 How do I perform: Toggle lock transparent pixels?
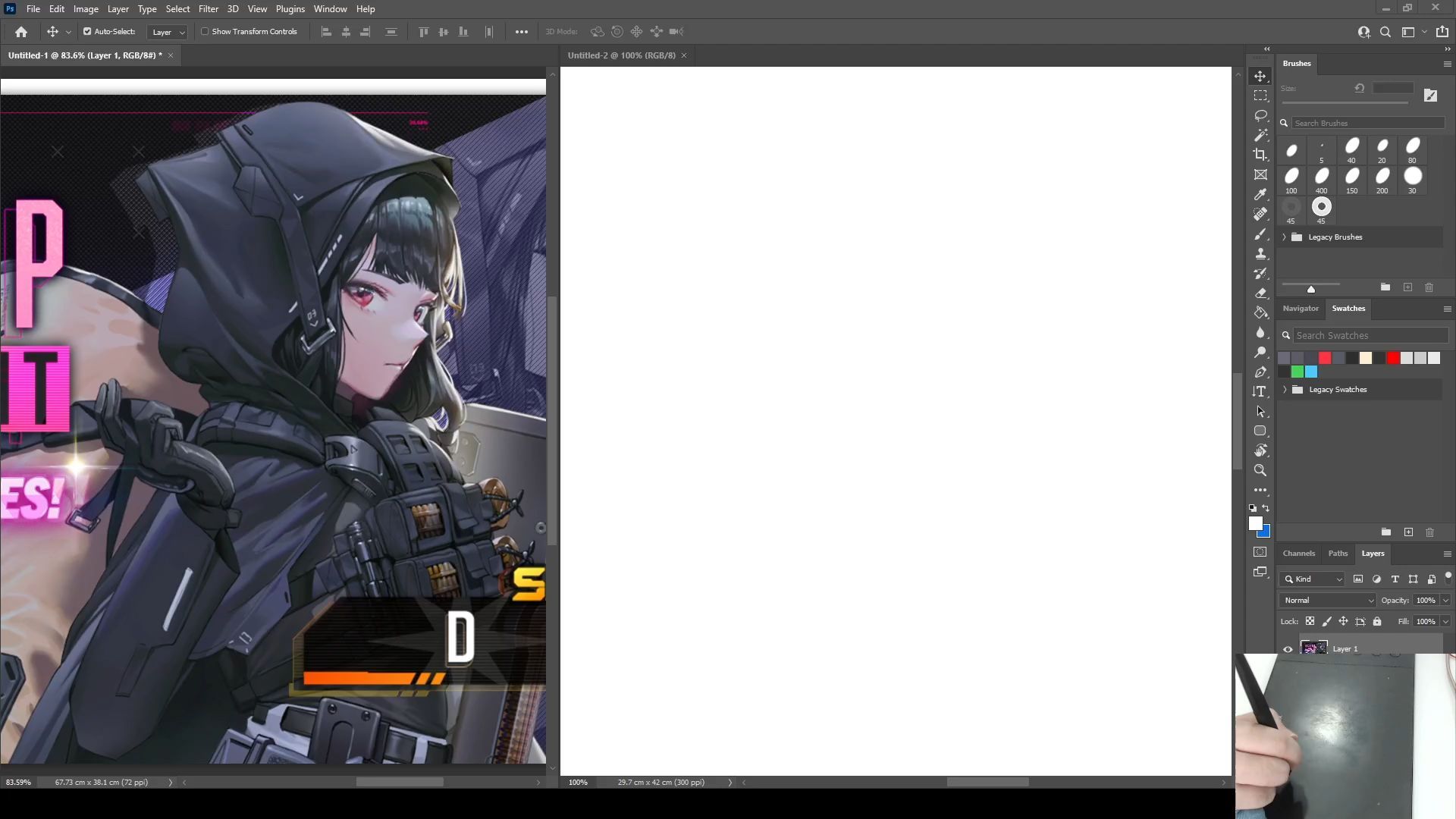point(1310,621)
